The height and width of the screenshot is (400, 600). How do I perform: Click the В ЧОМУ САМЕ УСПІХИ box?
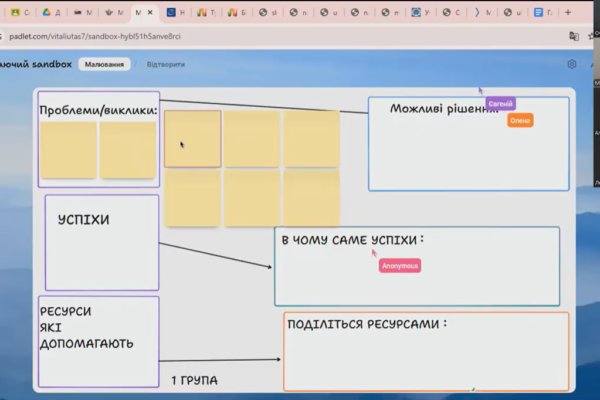click(416, 282)
